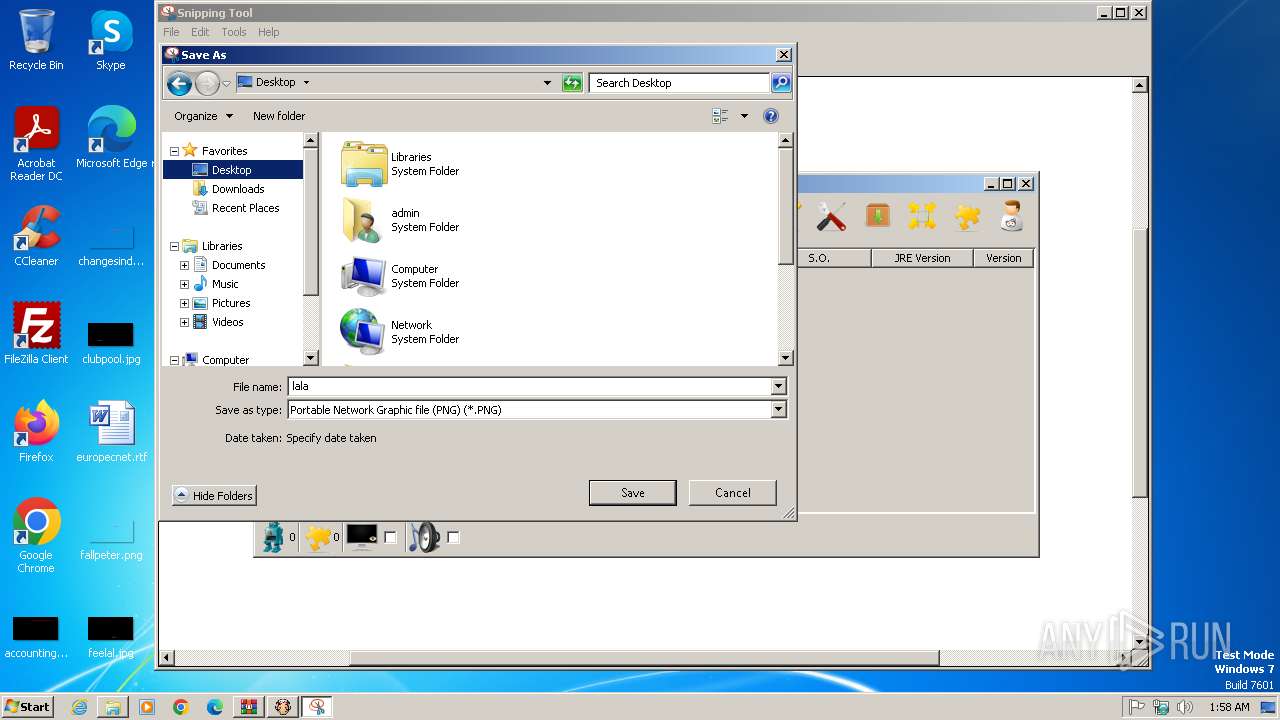Click navigation pane scrollbar down arrow

pyautogui.click(x=310, y=358)
